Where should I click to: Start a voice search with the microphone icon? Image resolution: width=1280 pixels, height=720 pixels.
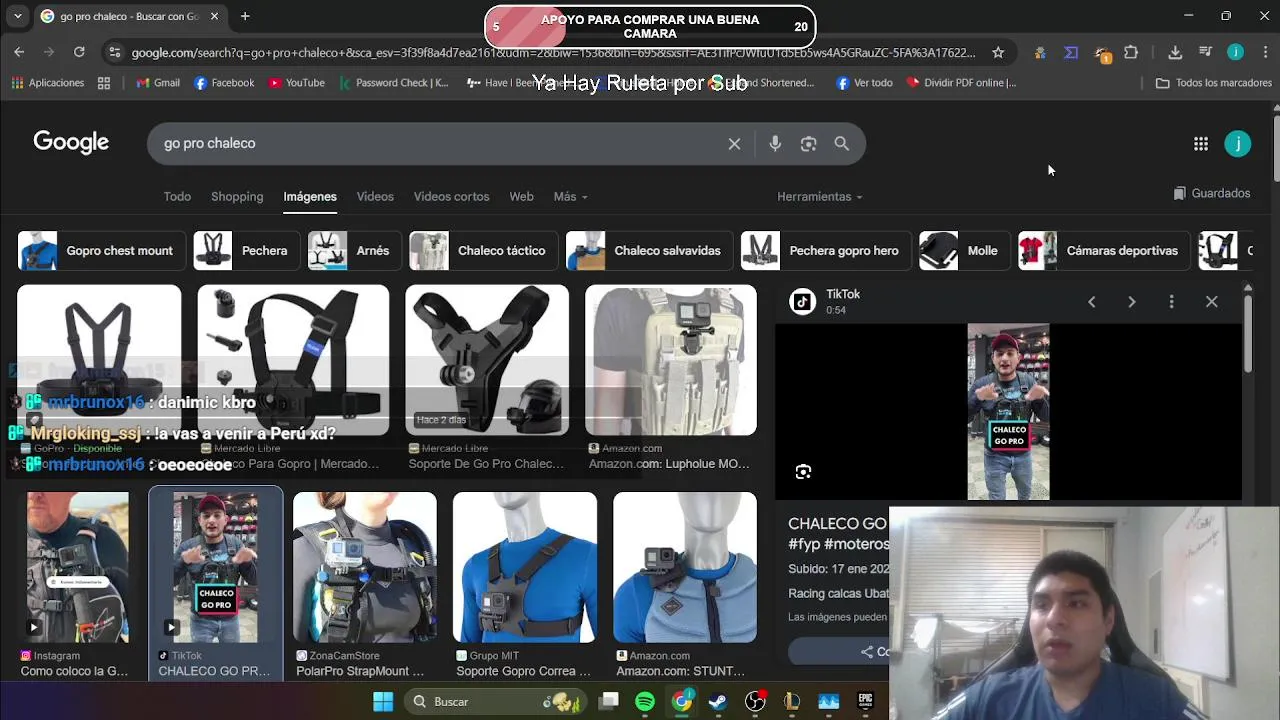(775, 144)
